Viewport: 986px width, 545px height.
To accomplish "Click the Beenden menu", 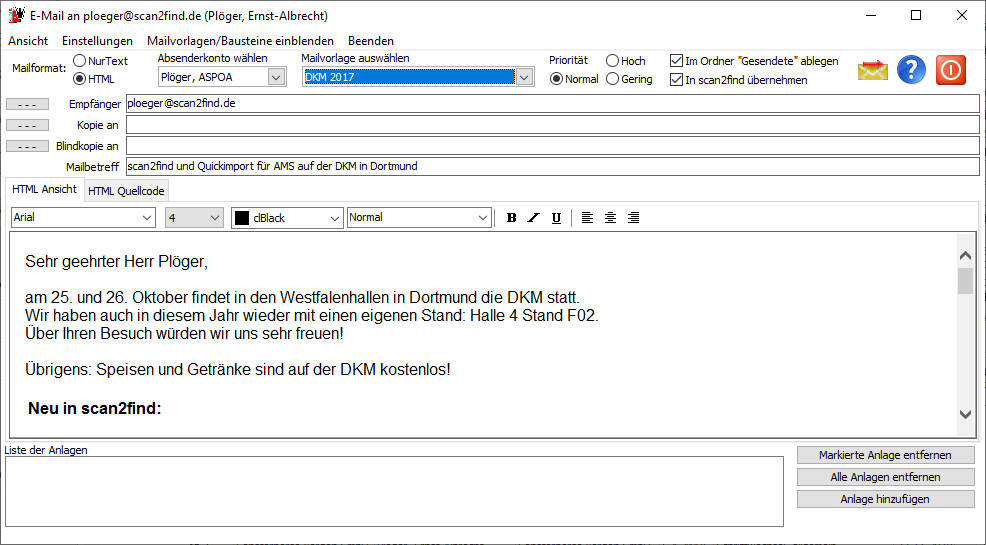I will click(x=371, y=41).
